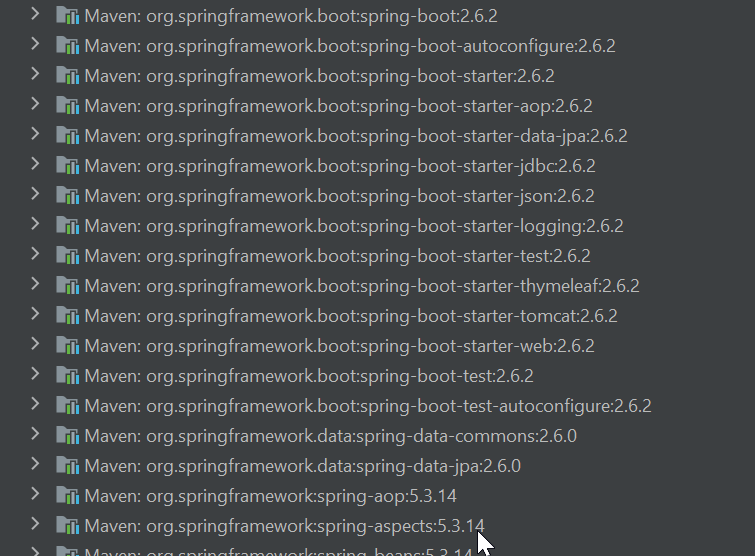Select the spring-data-commons:2.6.0 label
The image size is (755, 556).
(331, 436)
